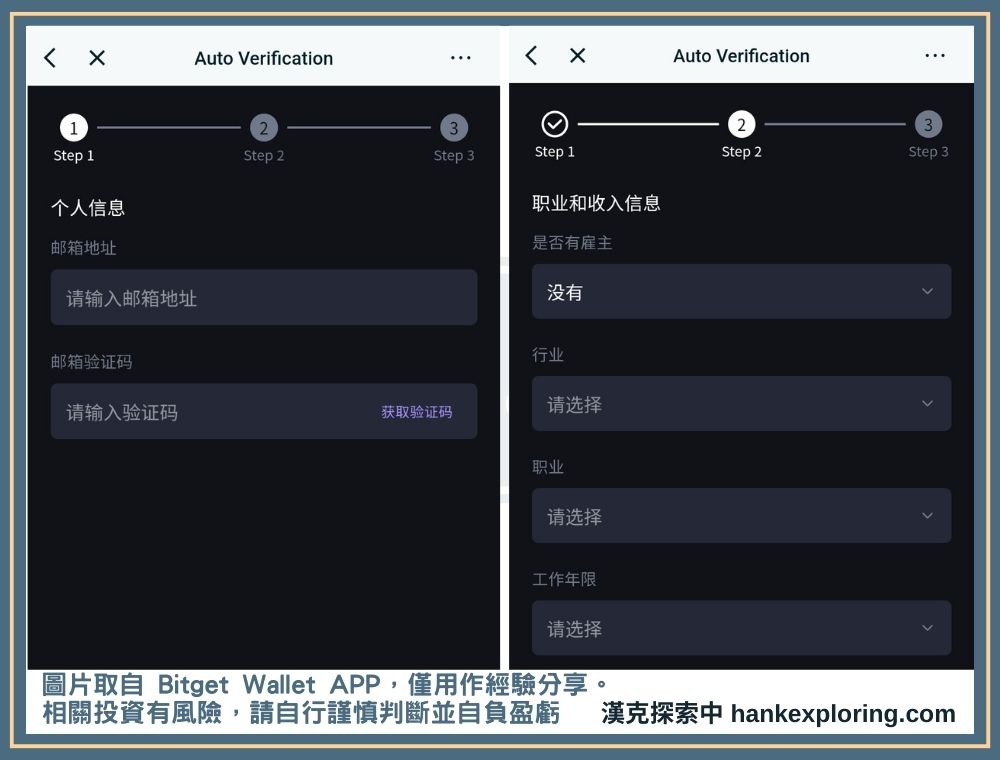Open the 是否有雇主 dropdown showing 没有

(x=741, y=291)
